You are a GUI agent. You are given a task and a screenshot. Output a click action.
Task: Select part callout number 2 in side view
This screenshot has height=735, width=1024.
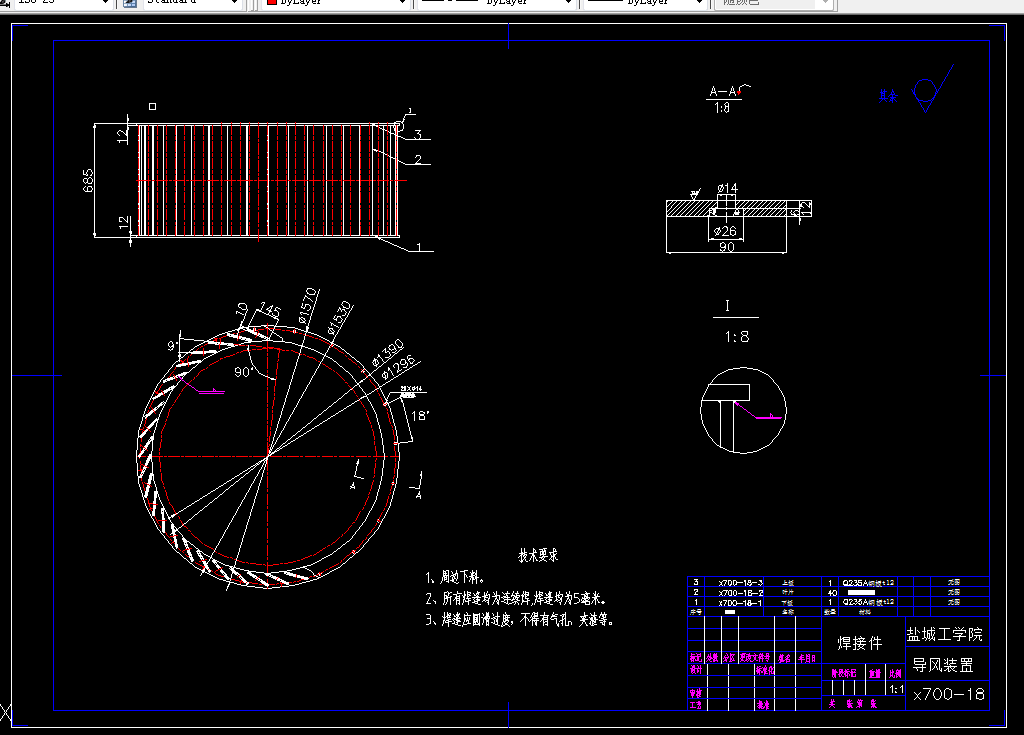(x=418, y=159)
